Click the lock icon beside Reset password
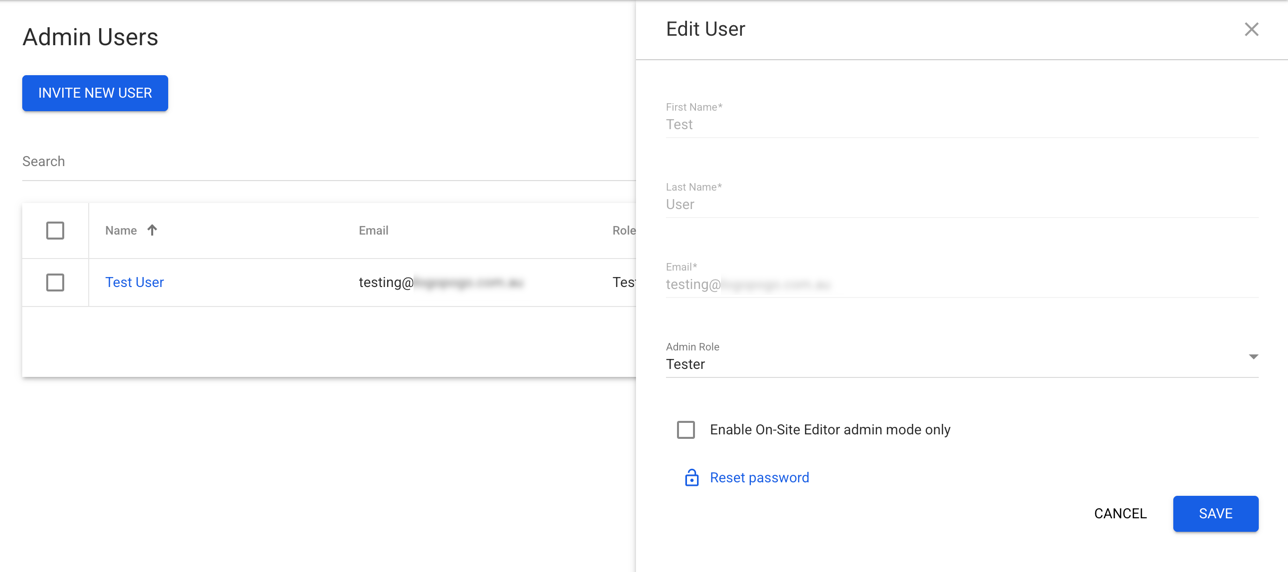Image resolution: width=1288 pixels, height=572 pixels. click(691, 478)
